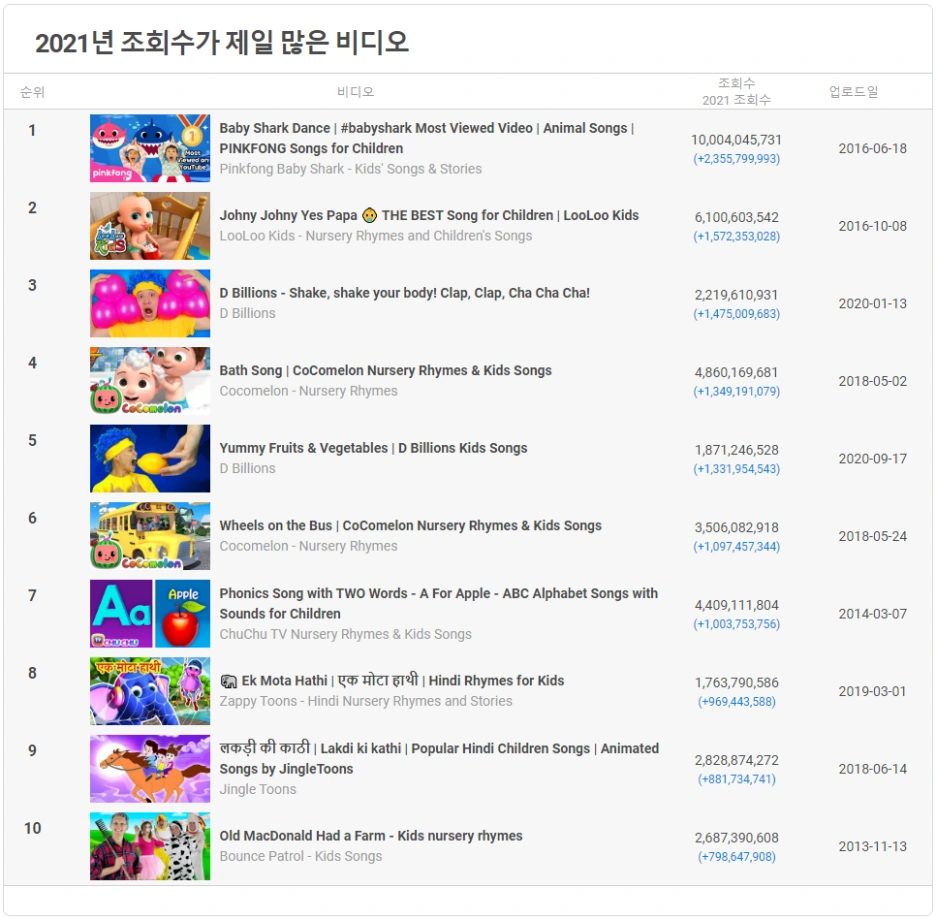The image size is (936, 920).
Task: Select 2021 views (+1,097,457,344)
Action: pyautogui.click(x=736, y=547)
